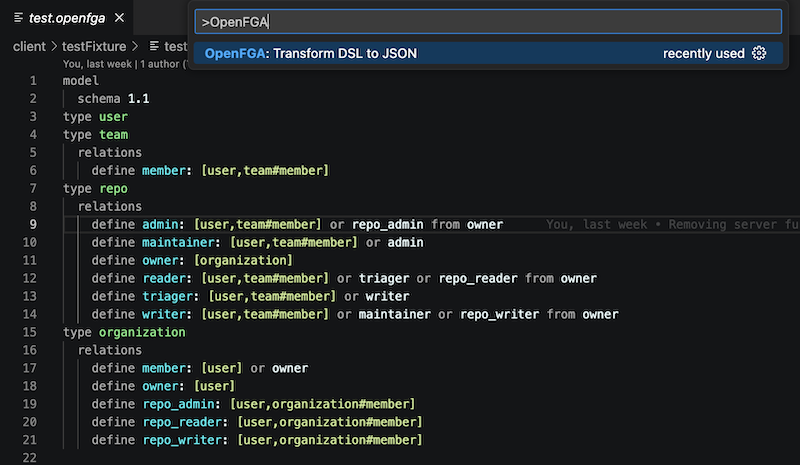Click 'relations' under type organization

point(110,350)
